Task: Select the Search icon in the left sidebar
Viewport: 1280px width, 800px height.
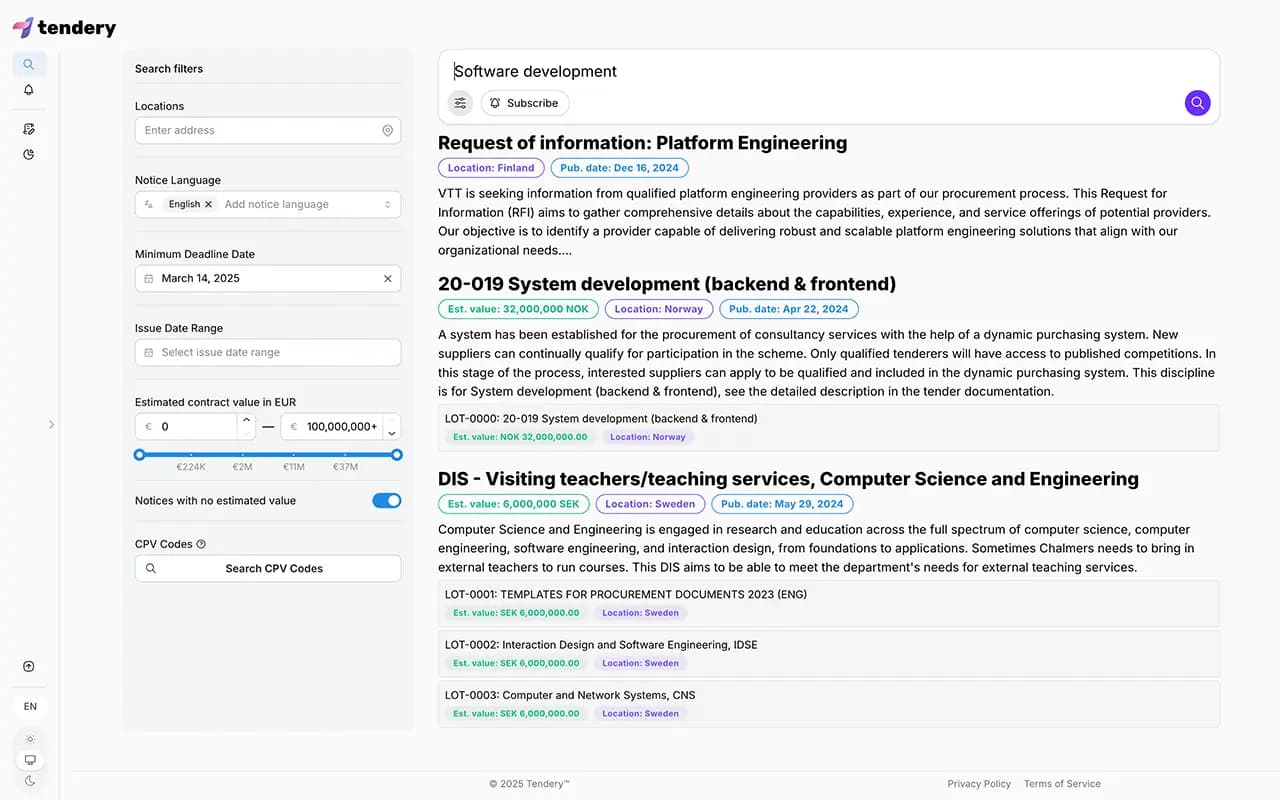Action: click(x=29, y=63)
